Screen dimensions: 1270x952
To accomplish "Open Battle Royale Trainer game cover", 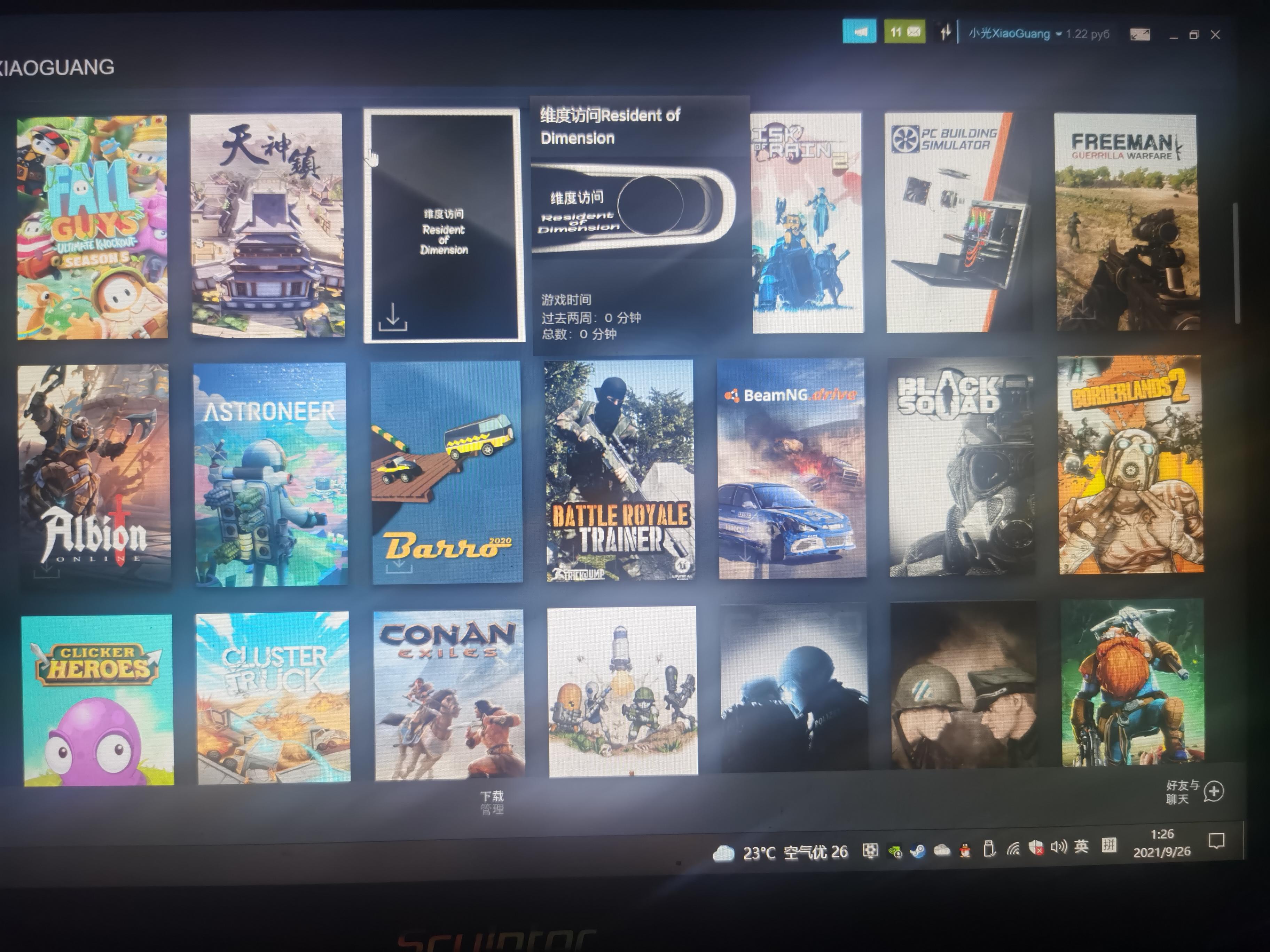I will tap(619, 470).
